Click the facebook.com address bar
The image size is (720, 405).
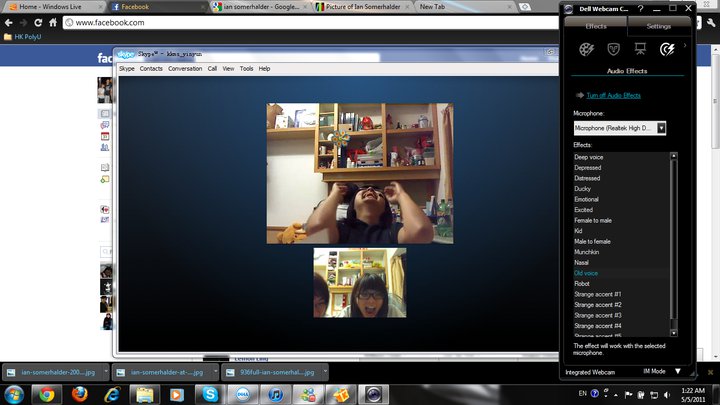click(310, 22)
